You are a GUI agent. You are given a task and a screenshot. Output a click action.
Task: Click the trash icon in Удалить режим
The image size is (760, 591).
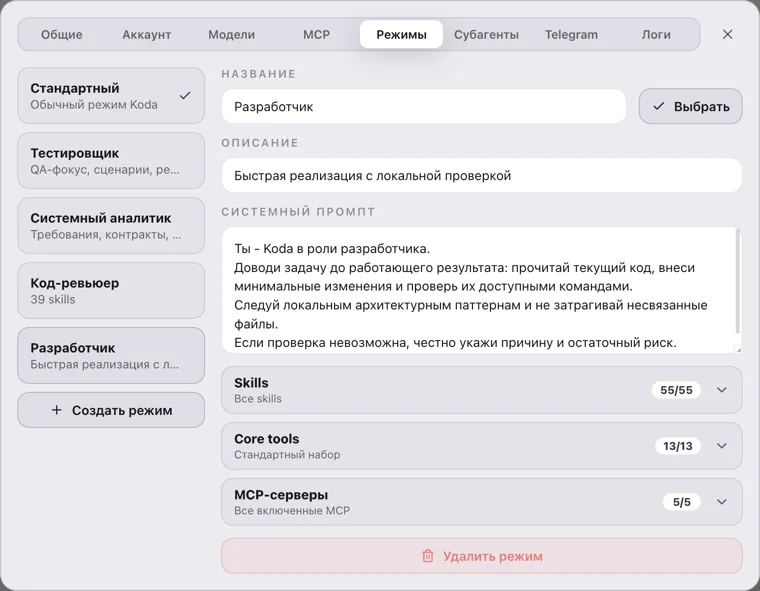pyautogui.click(x=428, y=556)
